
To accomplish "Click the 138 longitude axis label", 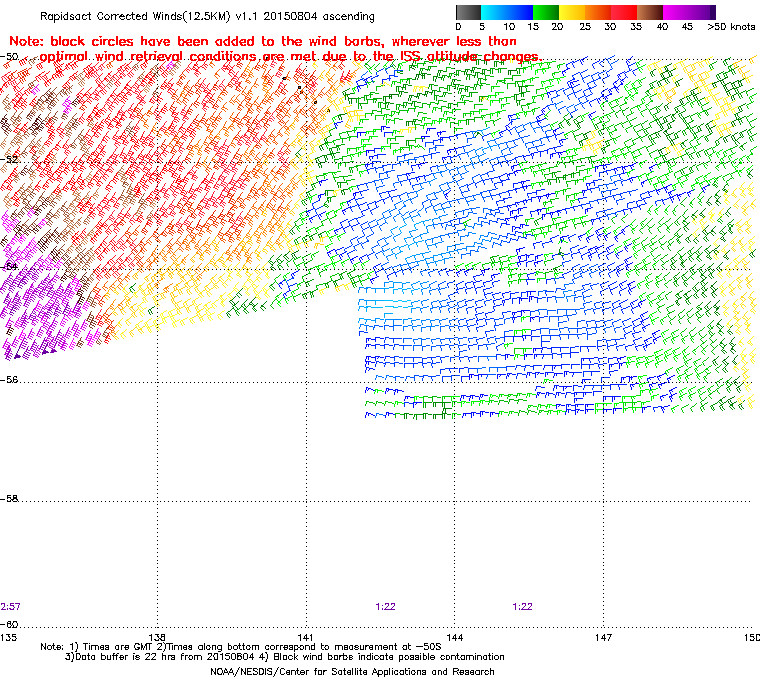I will pos(157,637).
